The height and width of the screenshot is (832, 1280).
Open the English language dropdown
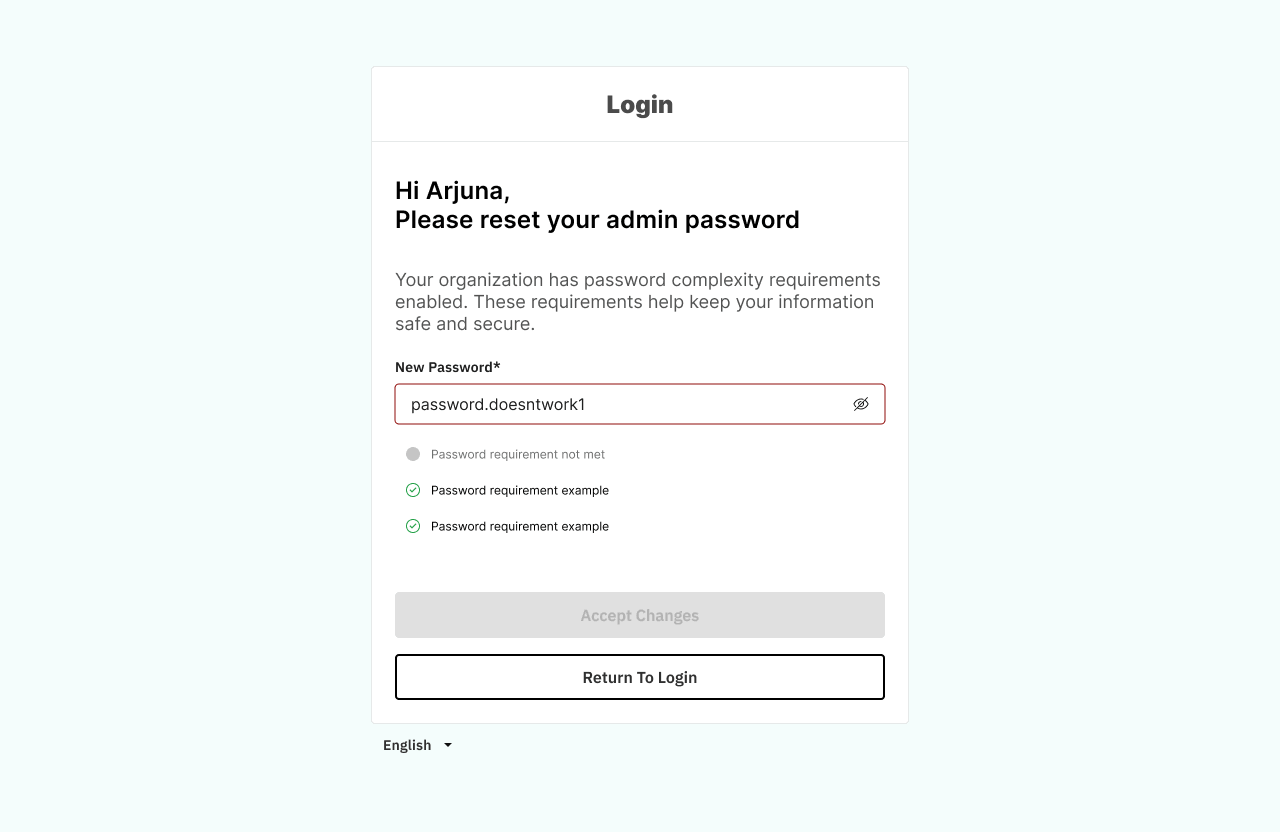click(417, 745)
